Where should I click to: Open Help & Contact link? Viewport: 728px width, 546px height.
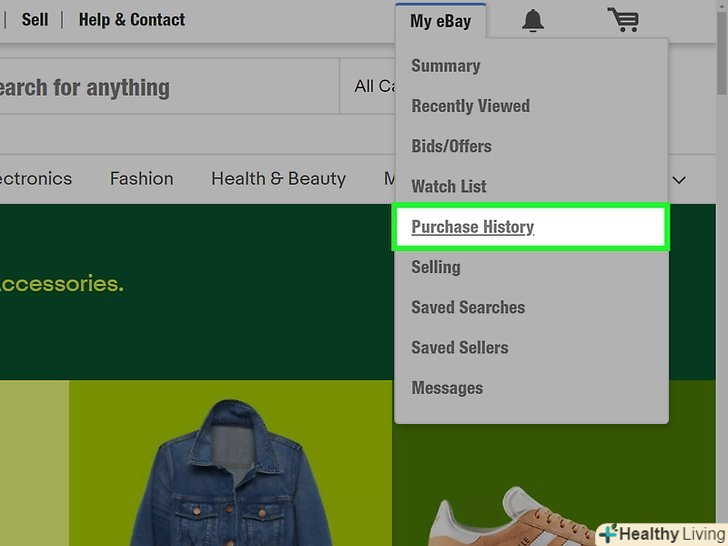point(132,20)
